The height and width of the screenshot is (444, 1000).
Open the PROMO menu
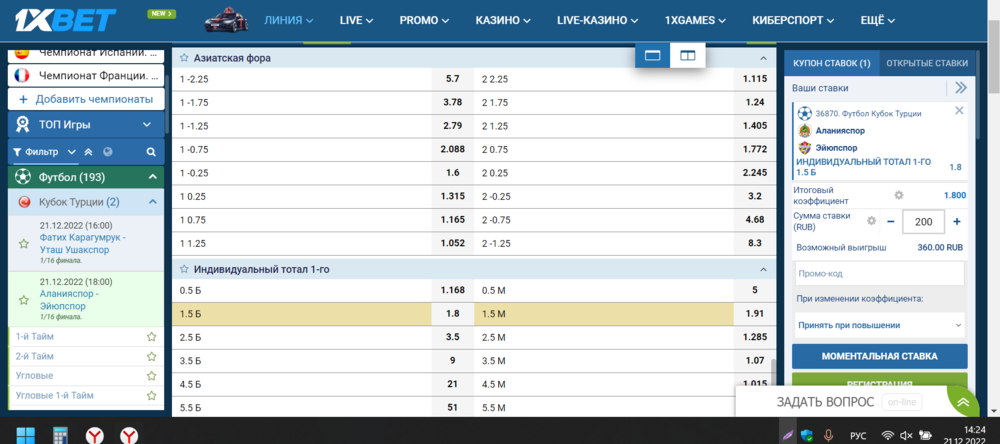click(424, 20)
